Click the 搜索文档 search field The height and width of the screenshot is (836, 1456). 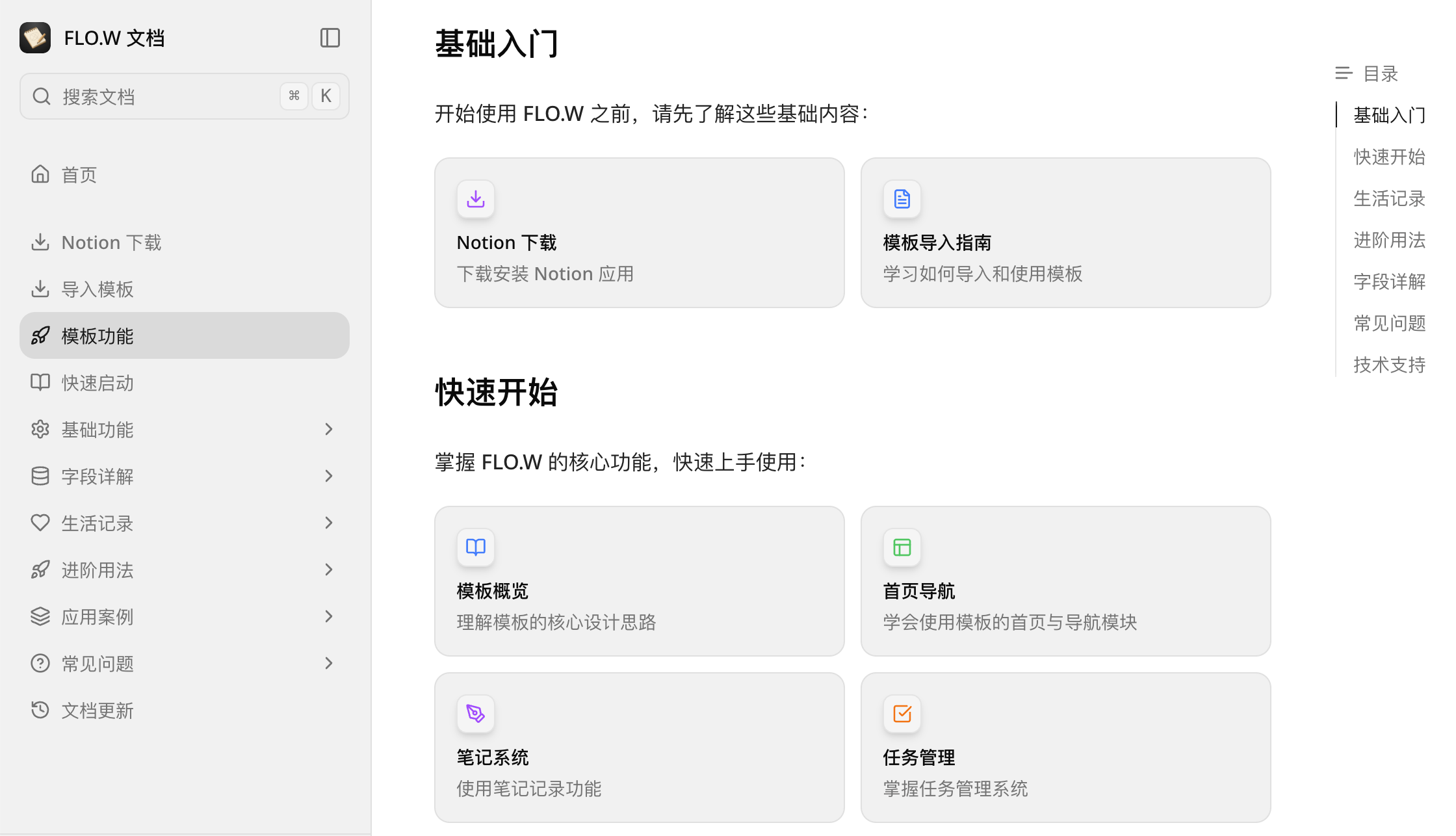(162, 96)
